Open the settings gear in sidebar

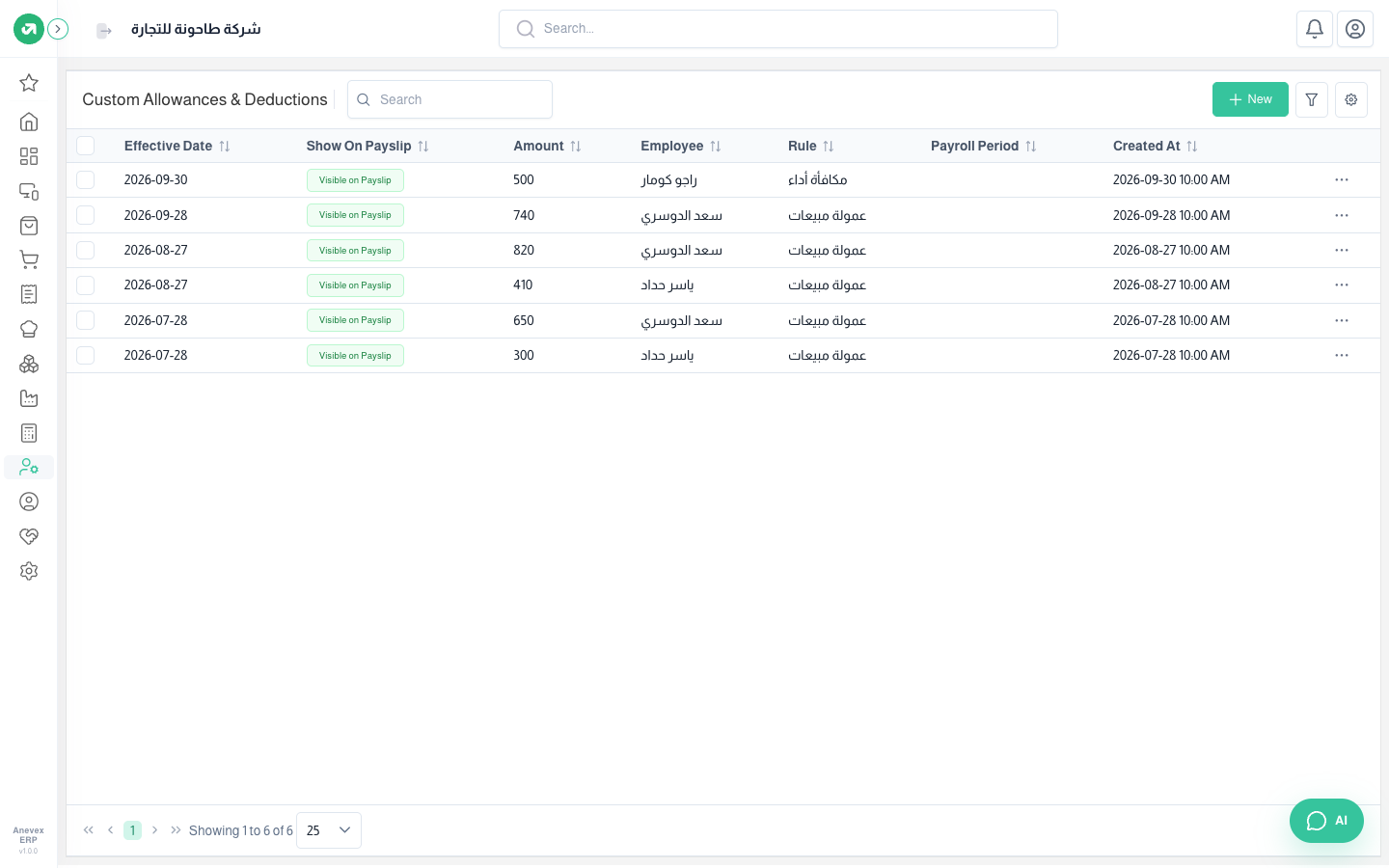coord(29,571)
